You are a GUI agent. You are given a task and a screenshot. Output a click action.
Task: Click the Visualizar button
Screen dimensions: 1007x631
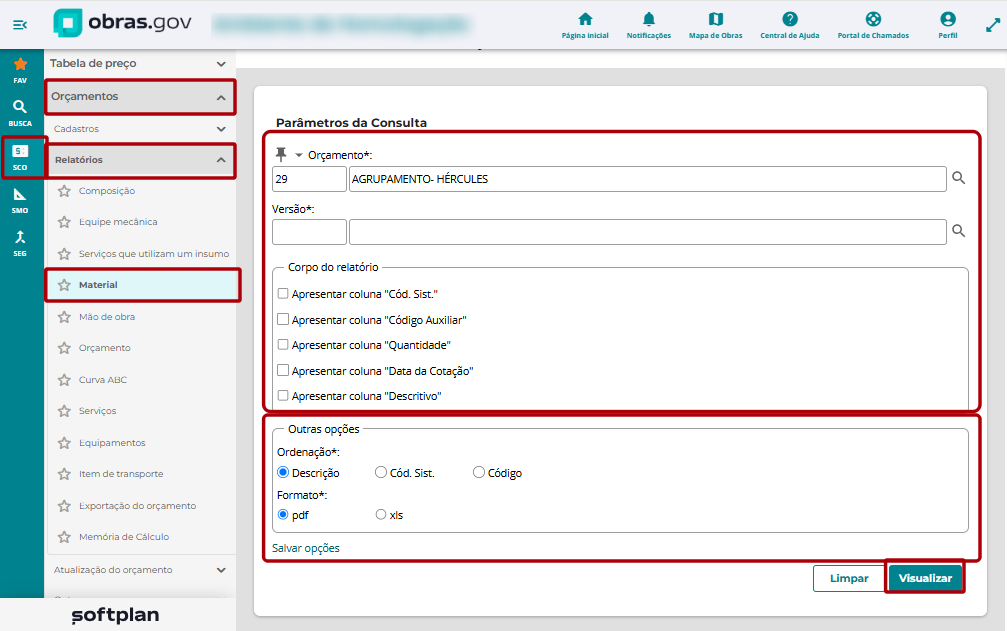coord(925,578)
